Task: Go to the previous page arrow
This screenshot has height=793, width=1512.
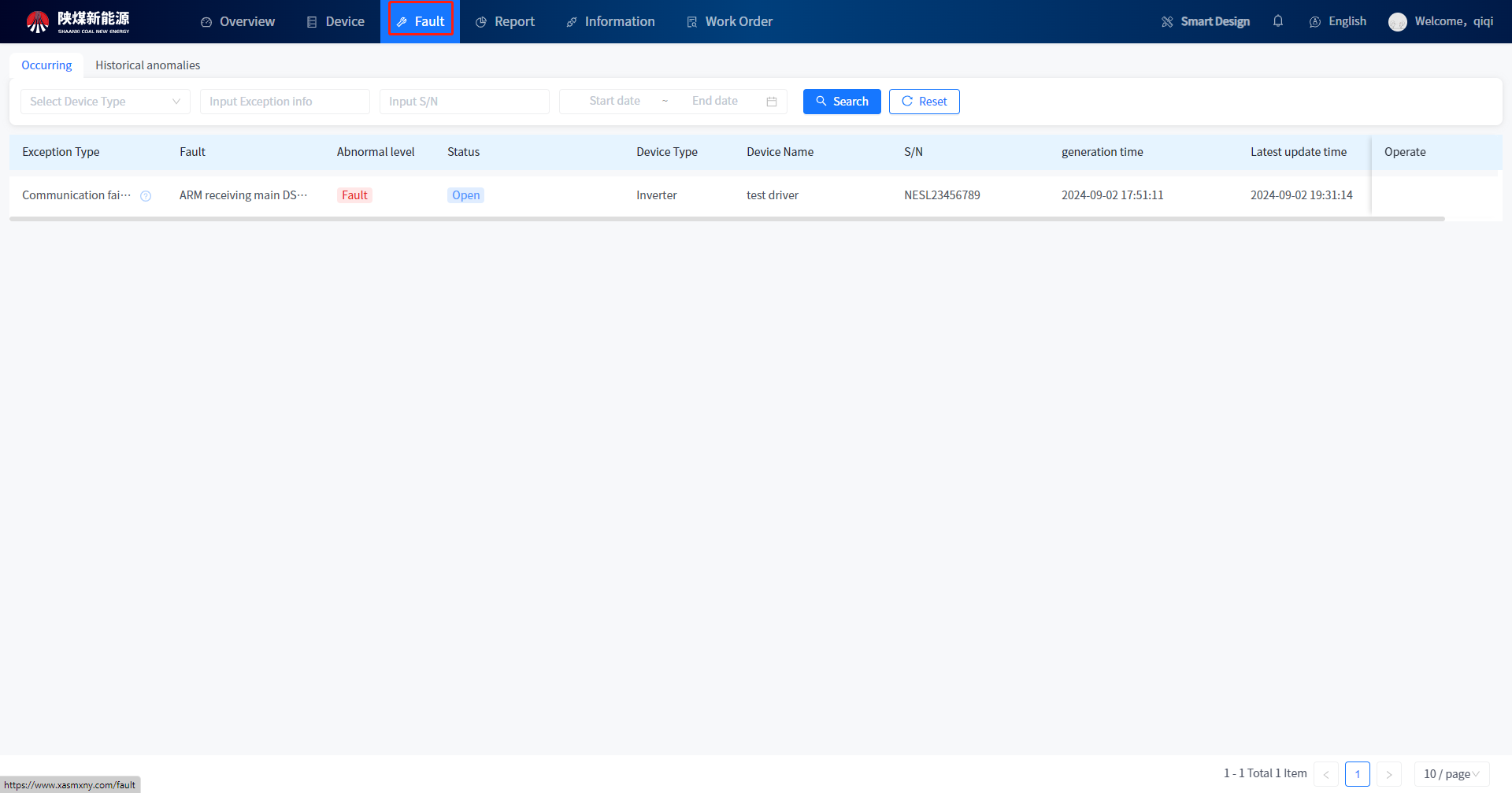Action: 1326,774
